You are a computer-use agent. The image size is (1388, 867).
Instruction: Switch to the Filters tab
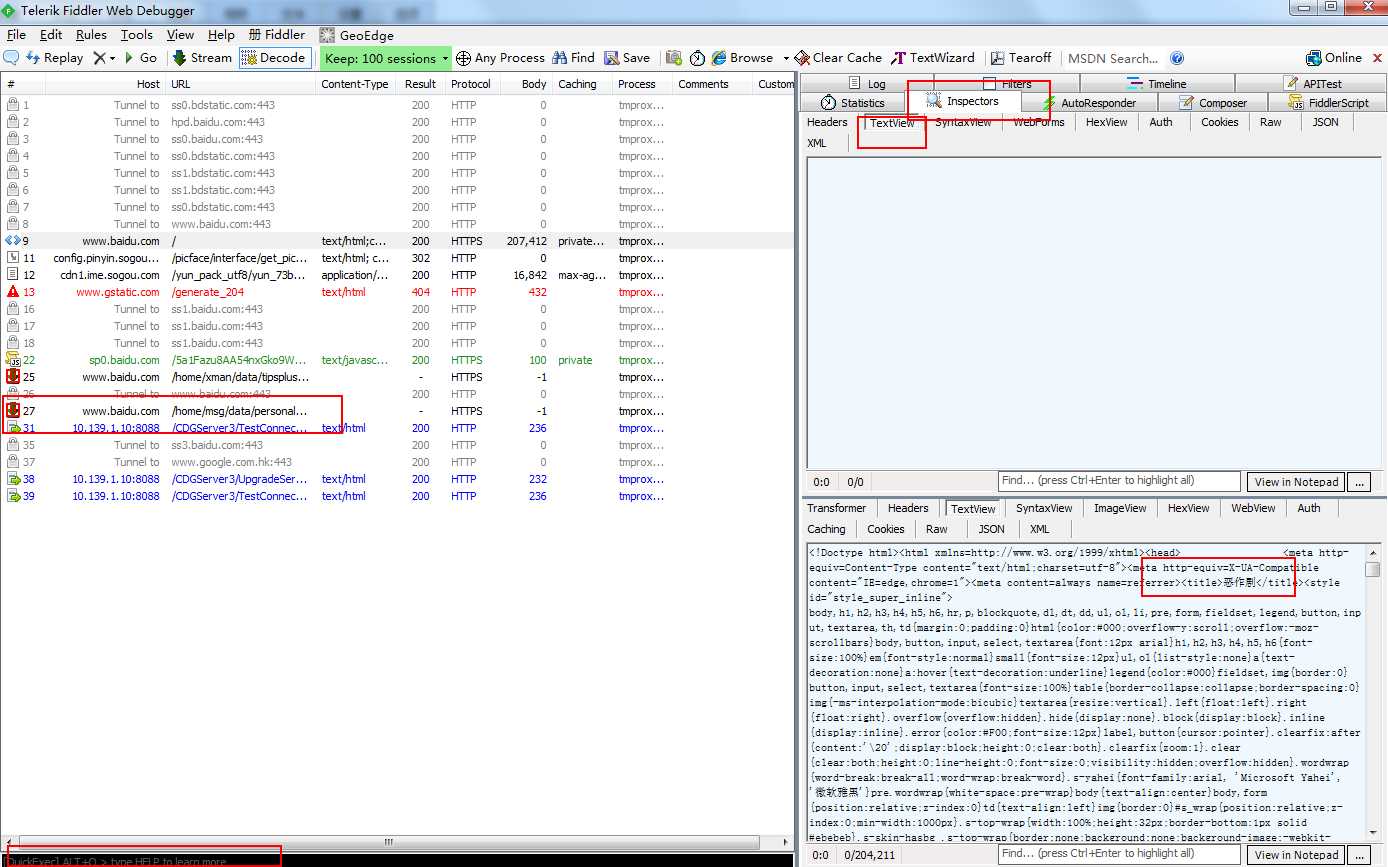point(1007,84)
